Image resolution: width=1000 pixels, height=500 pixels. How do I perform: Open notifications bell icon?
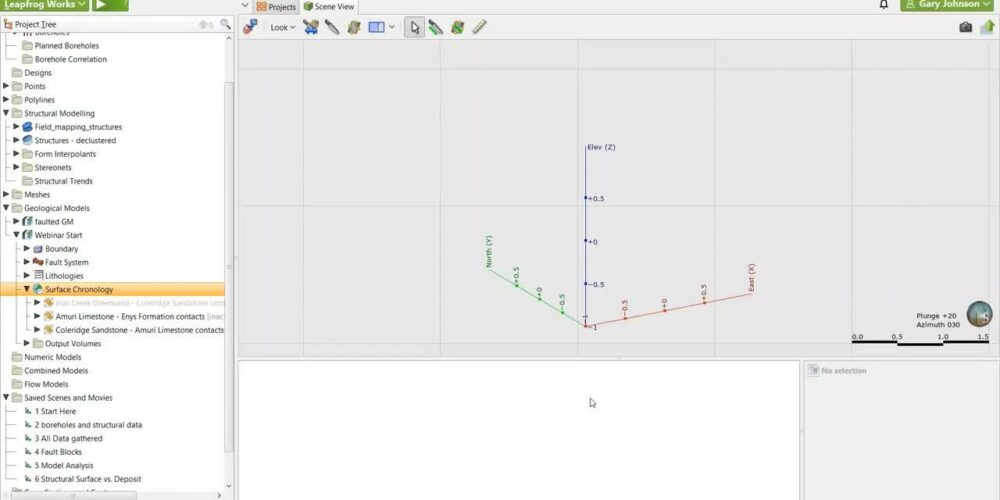tap(883, 5)
